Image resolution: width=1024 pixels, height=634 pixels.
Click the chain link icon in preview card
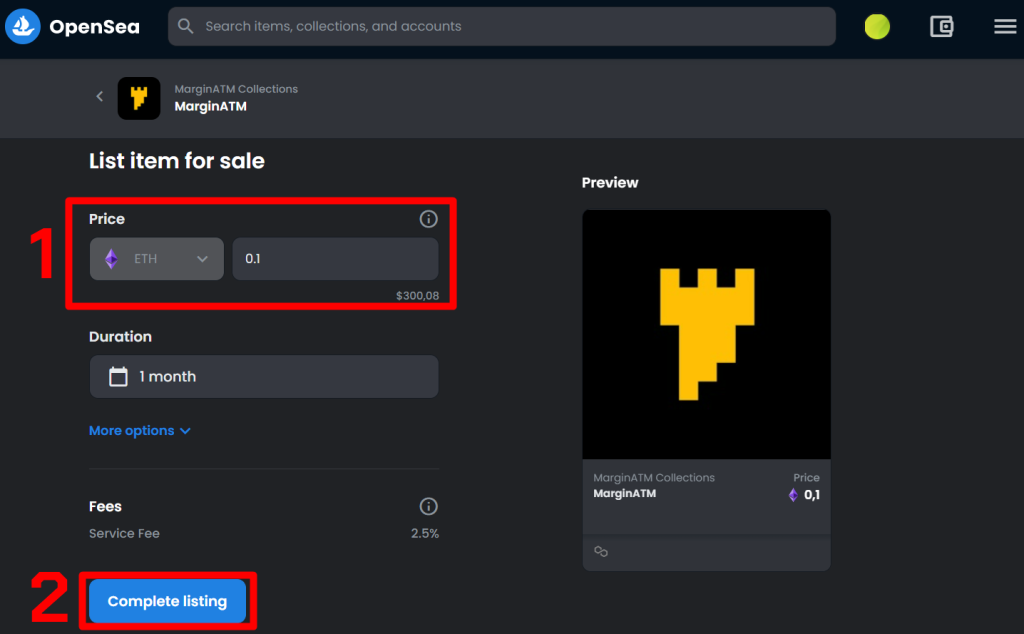[601, 552]
